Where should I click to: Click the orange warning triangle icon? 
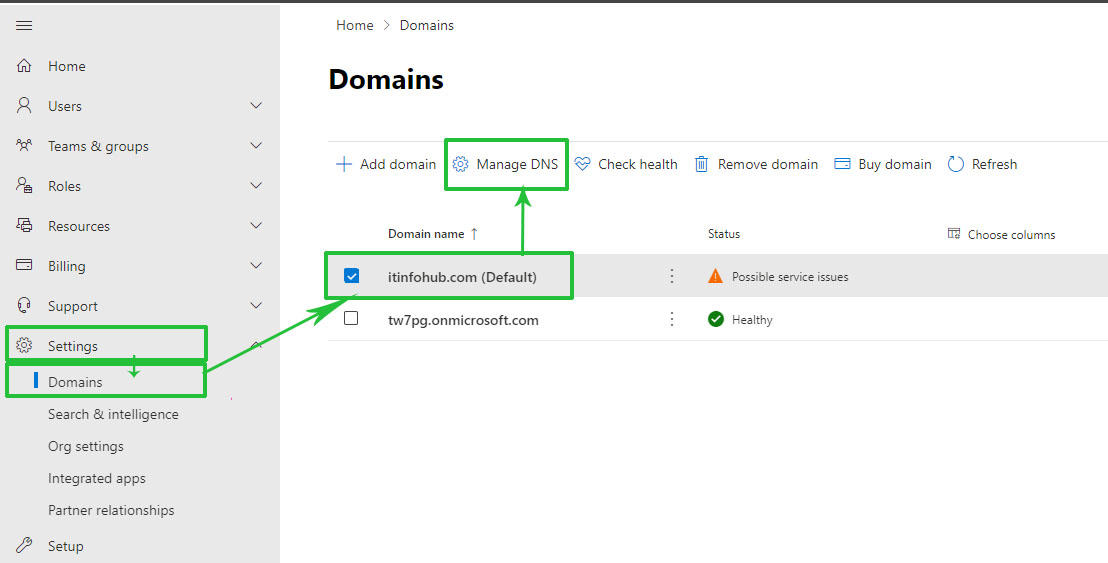715,276
